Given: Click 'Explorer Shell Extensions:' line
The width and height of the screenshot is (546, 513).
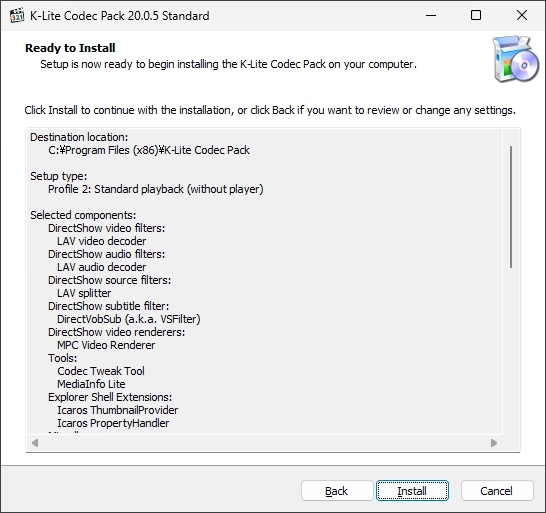Looking at the screenshot, I should click(x=110, y=397).
